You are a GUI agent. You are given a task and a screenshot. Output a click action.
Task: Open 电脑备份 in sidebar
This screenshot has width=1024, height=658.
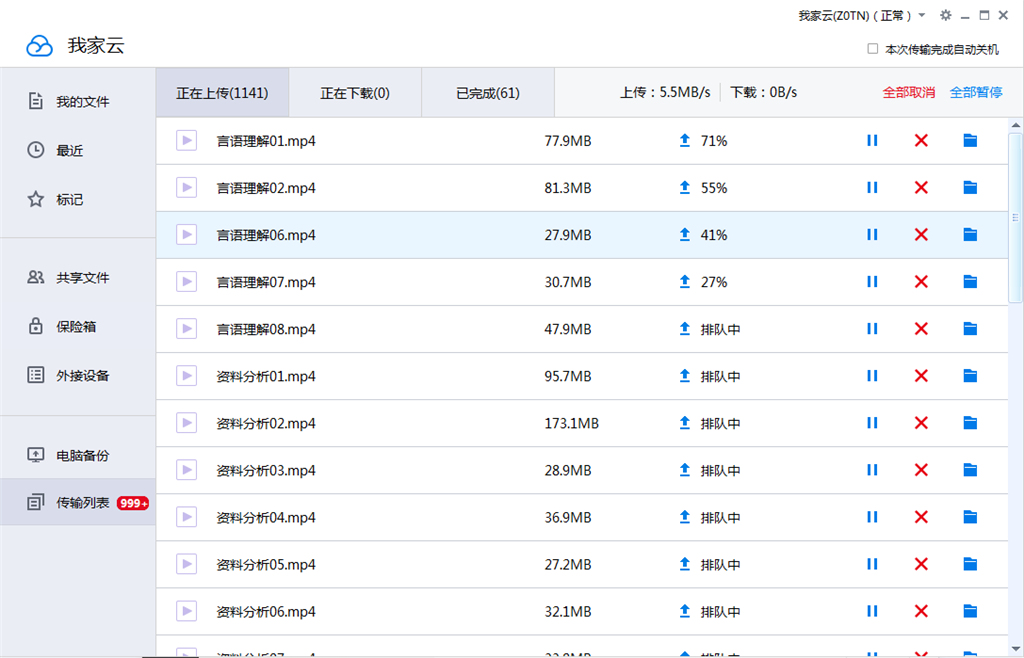82,456
